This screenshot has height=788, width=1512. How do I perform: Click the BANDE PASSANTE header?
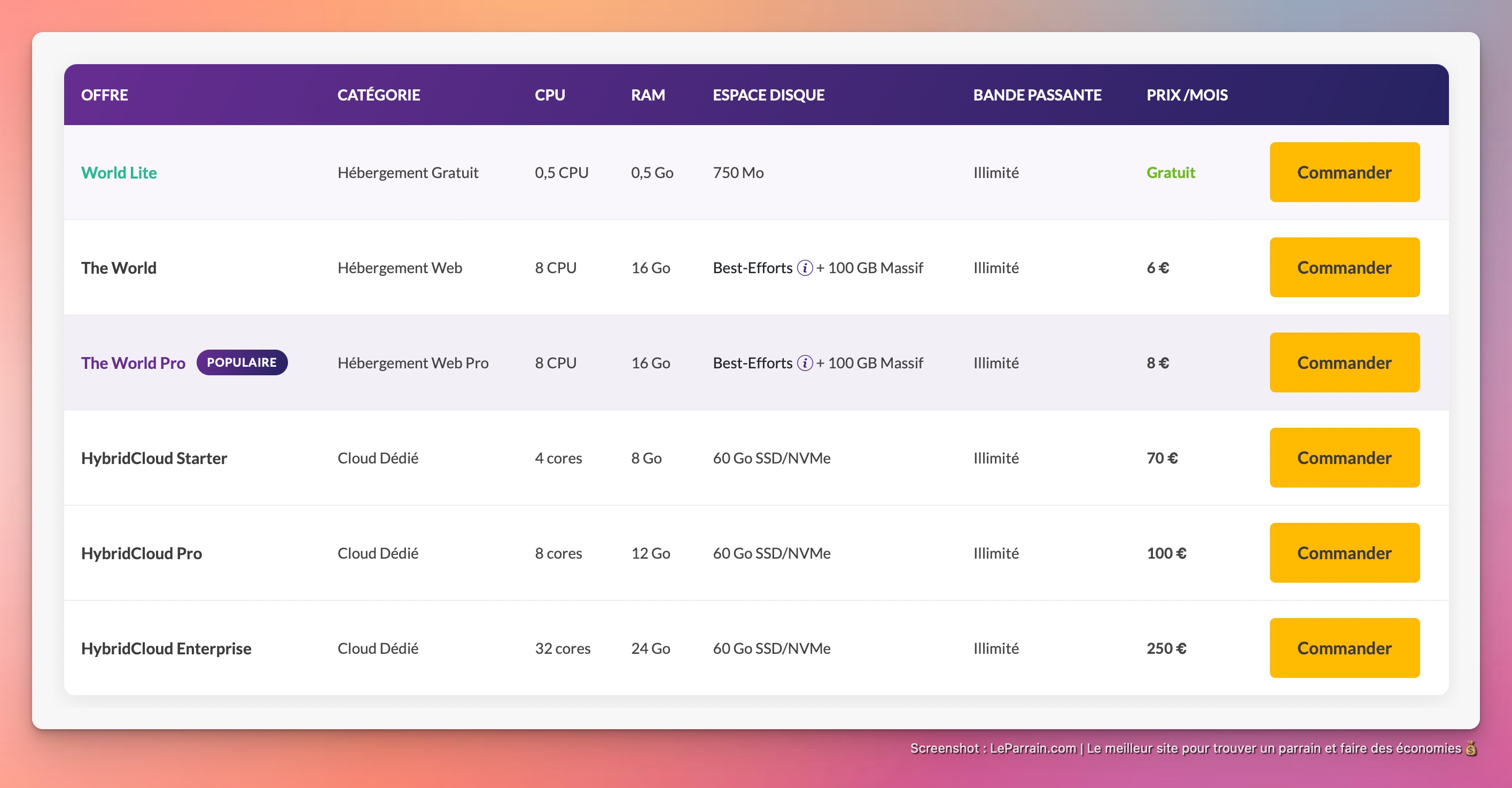click(1037, 95)
